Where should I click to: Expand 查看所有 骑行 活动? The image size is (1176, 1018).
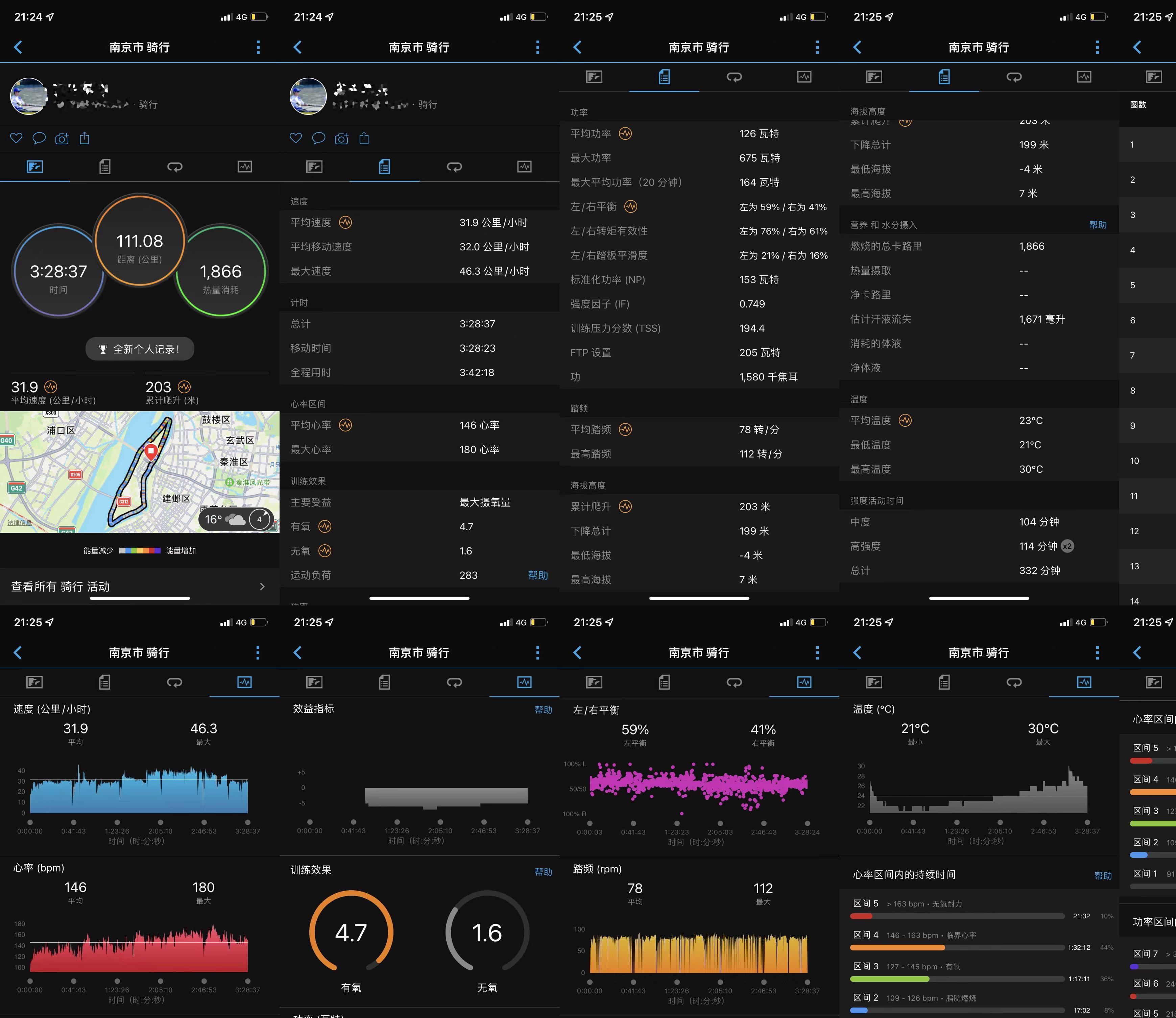tap(140, 586)
